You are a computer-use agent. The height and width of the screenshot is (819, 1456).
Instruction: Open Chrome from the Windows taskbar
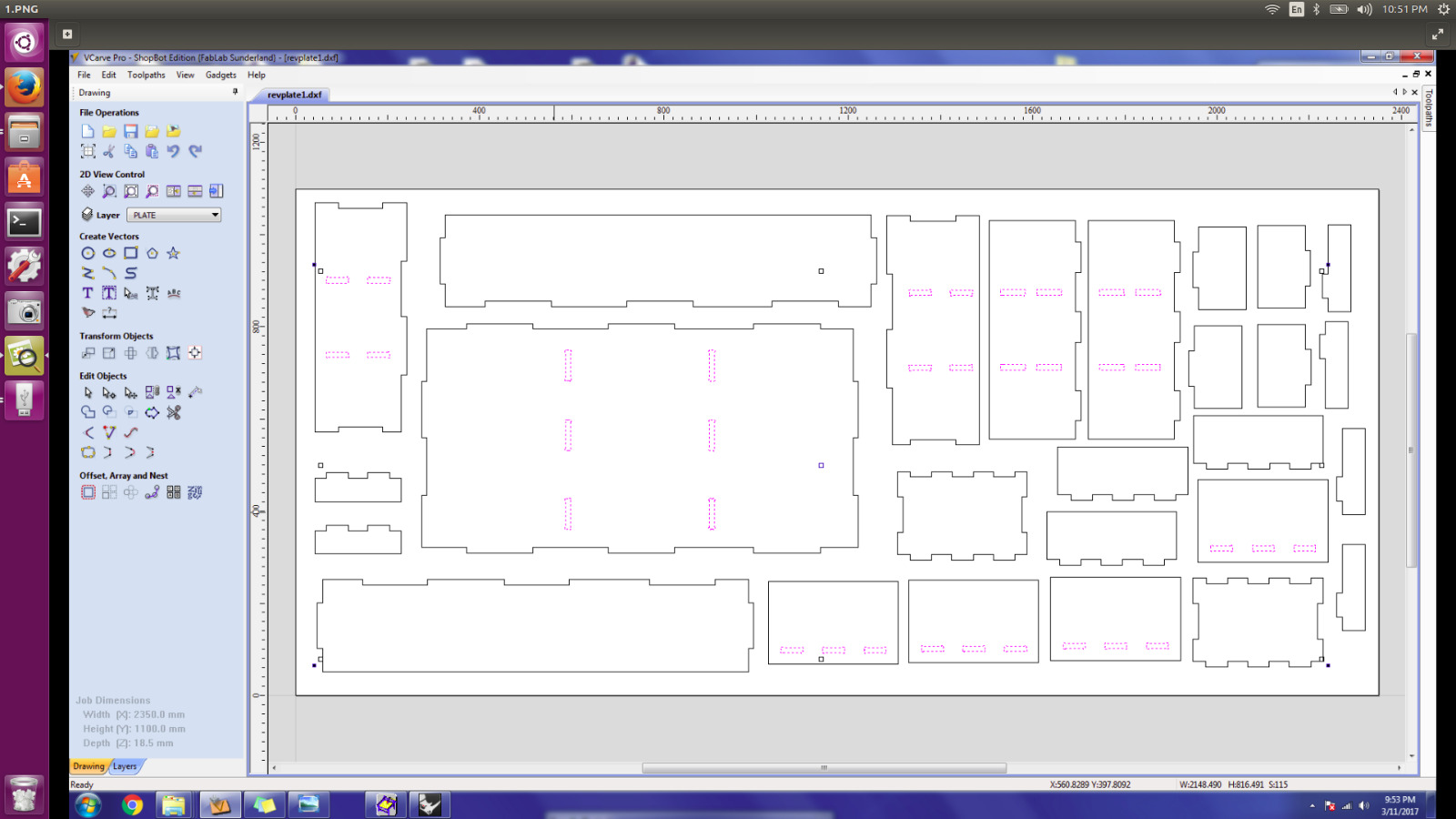point(132,805)
